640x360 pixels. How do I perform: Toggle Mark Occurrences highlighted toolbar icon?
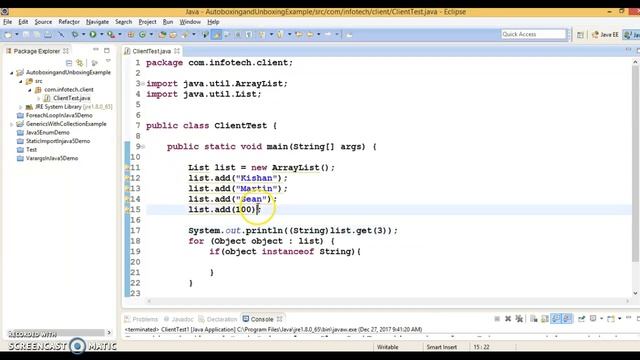[x=216, y=35]
